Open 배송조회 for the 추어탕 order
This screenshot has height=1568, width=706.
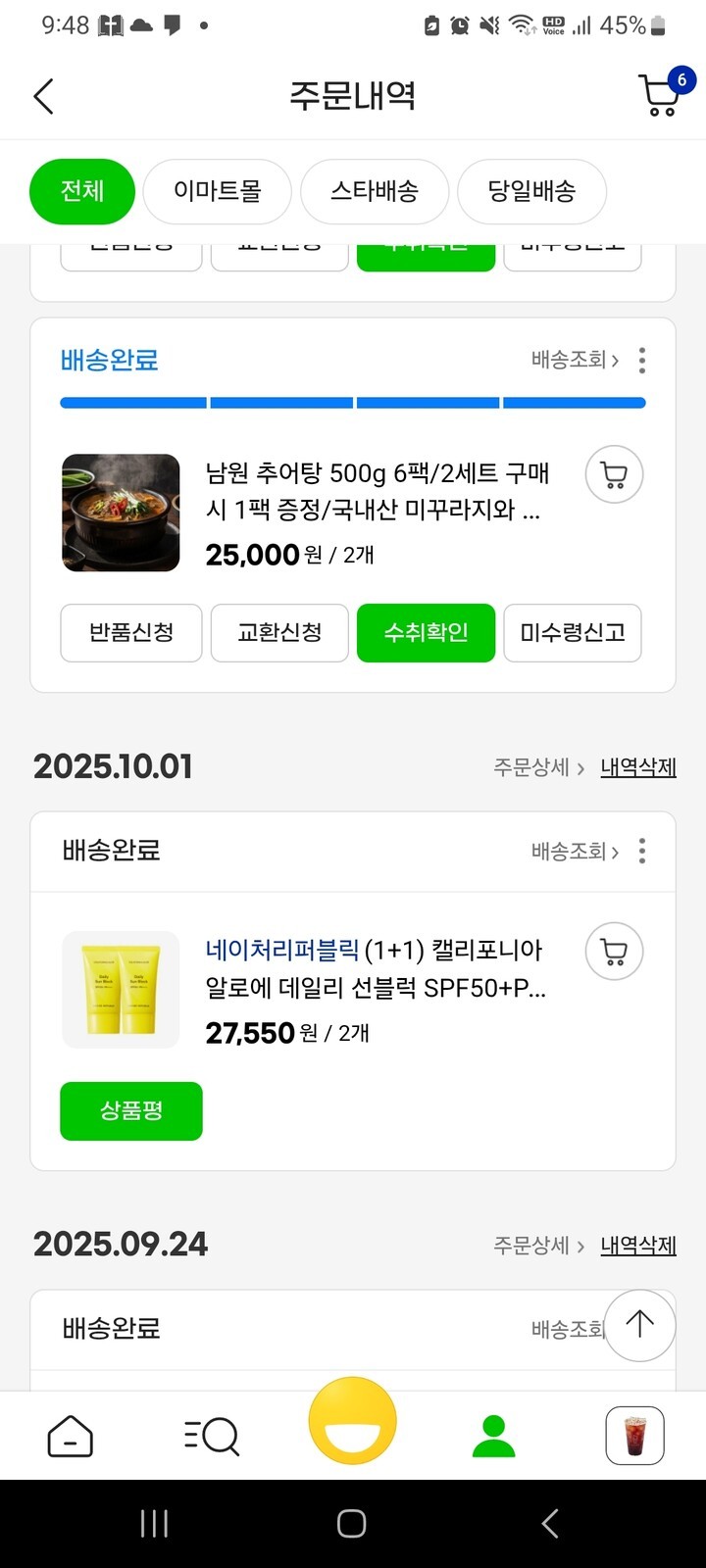[x=575, y=361]
